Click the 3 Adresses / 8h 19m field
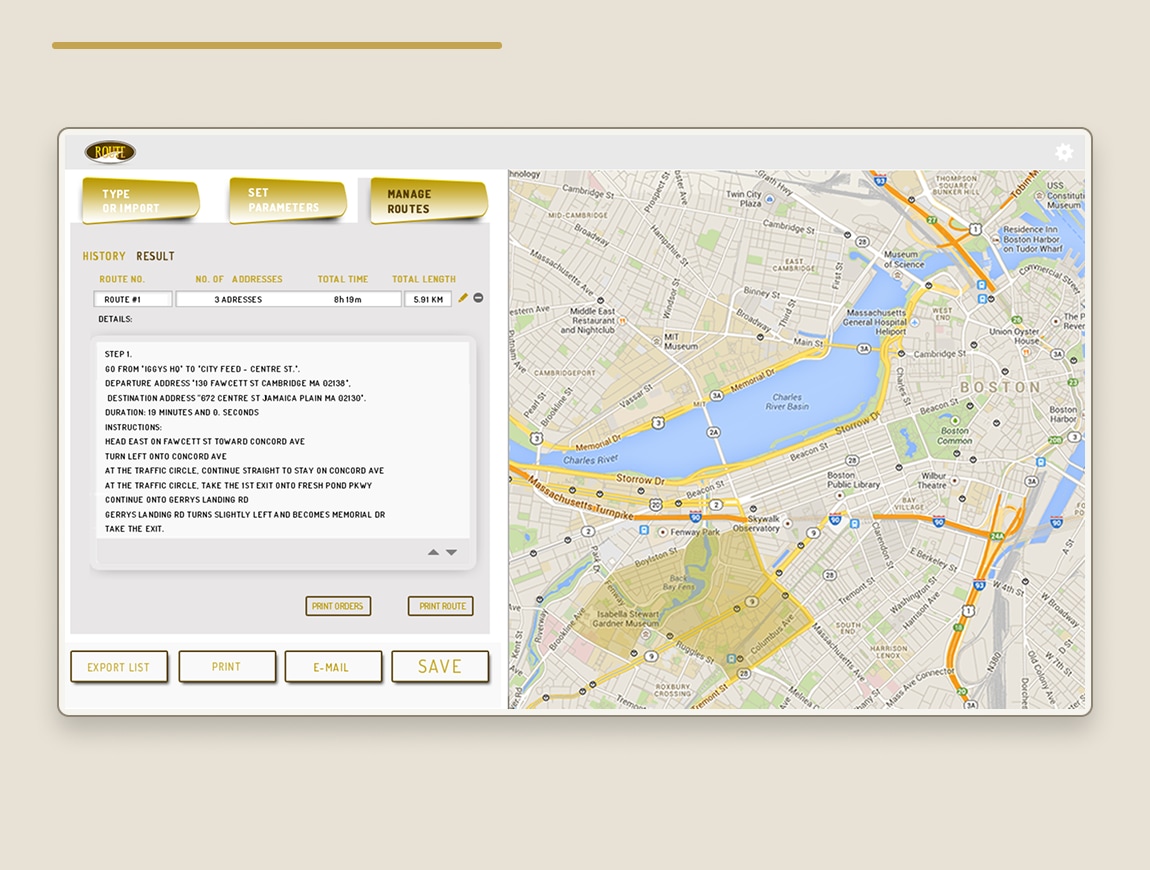 pos(288,299)
